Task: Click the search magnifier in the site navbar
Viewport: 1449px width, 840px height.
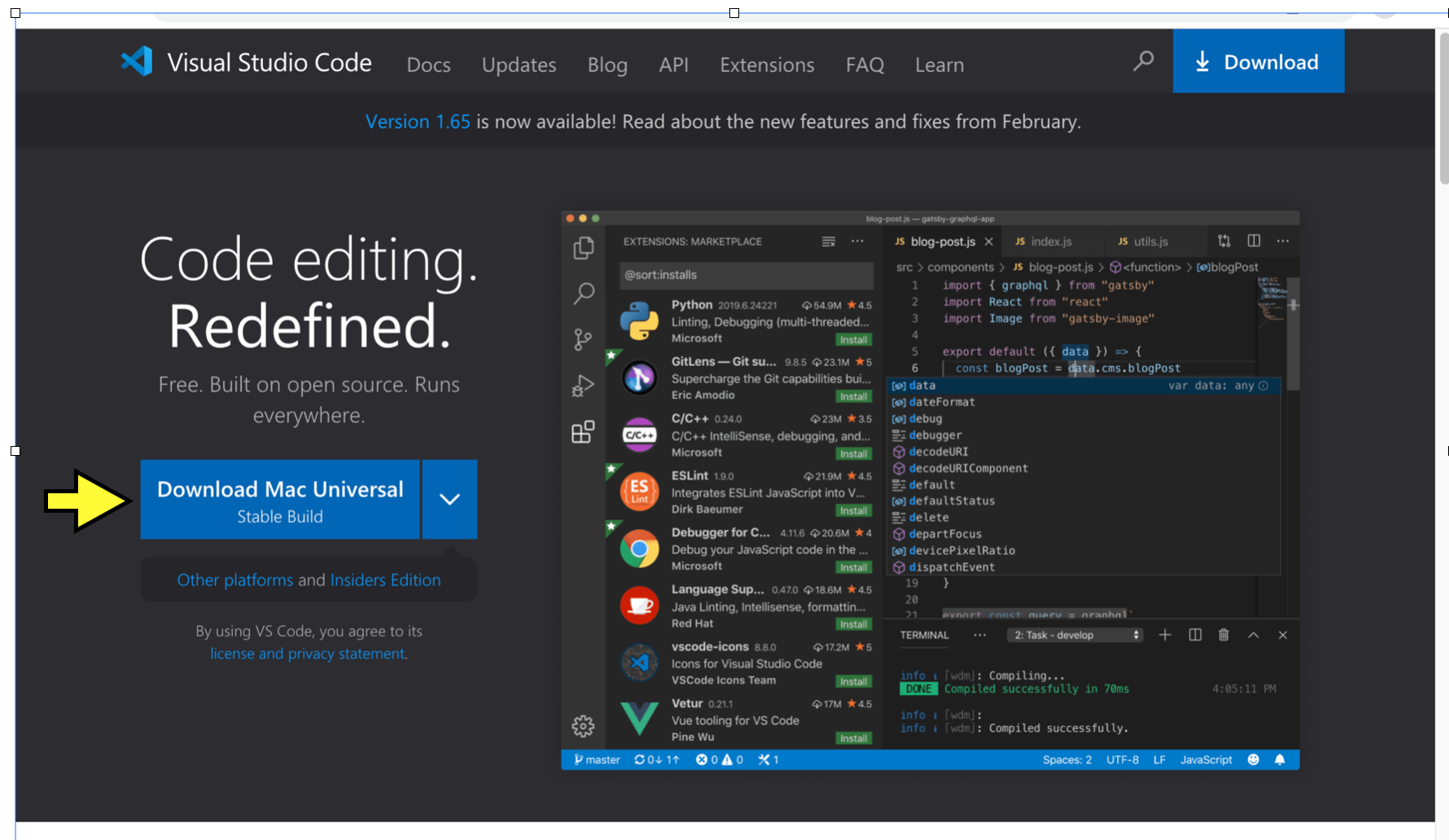Action: click(x=1143, y=61)
